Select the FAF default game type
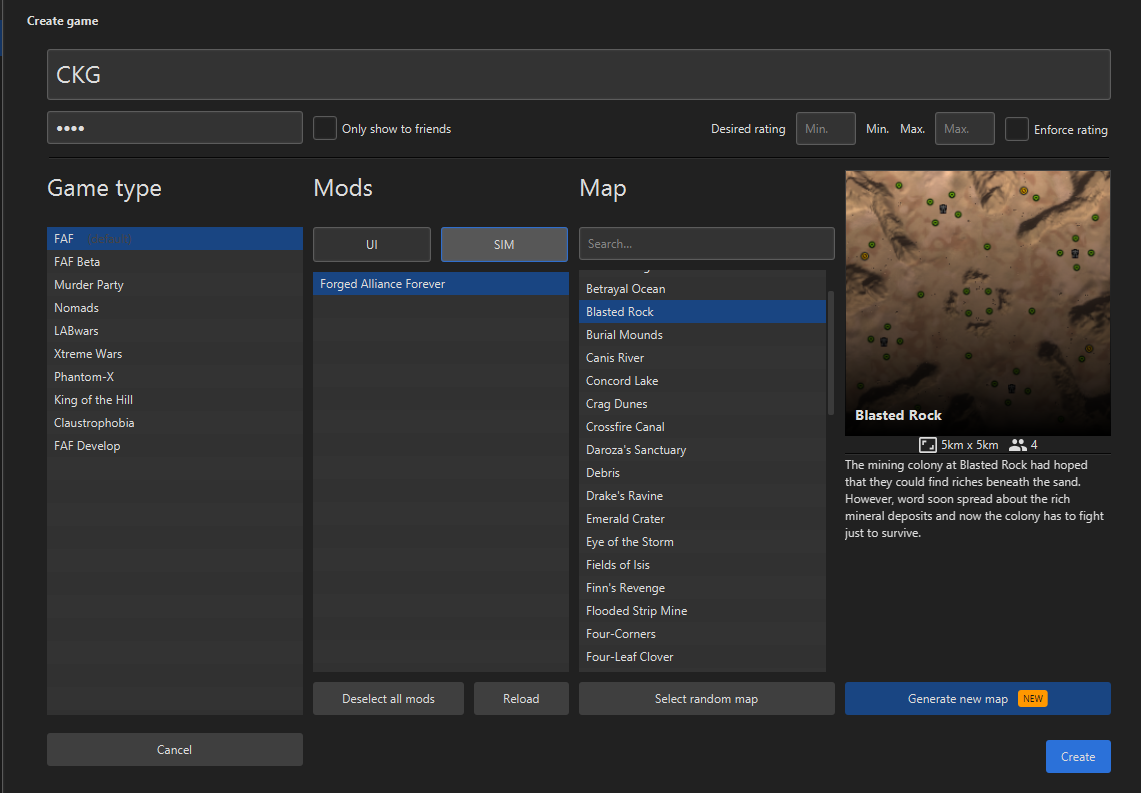1141x793 pixels. [175, 239]
